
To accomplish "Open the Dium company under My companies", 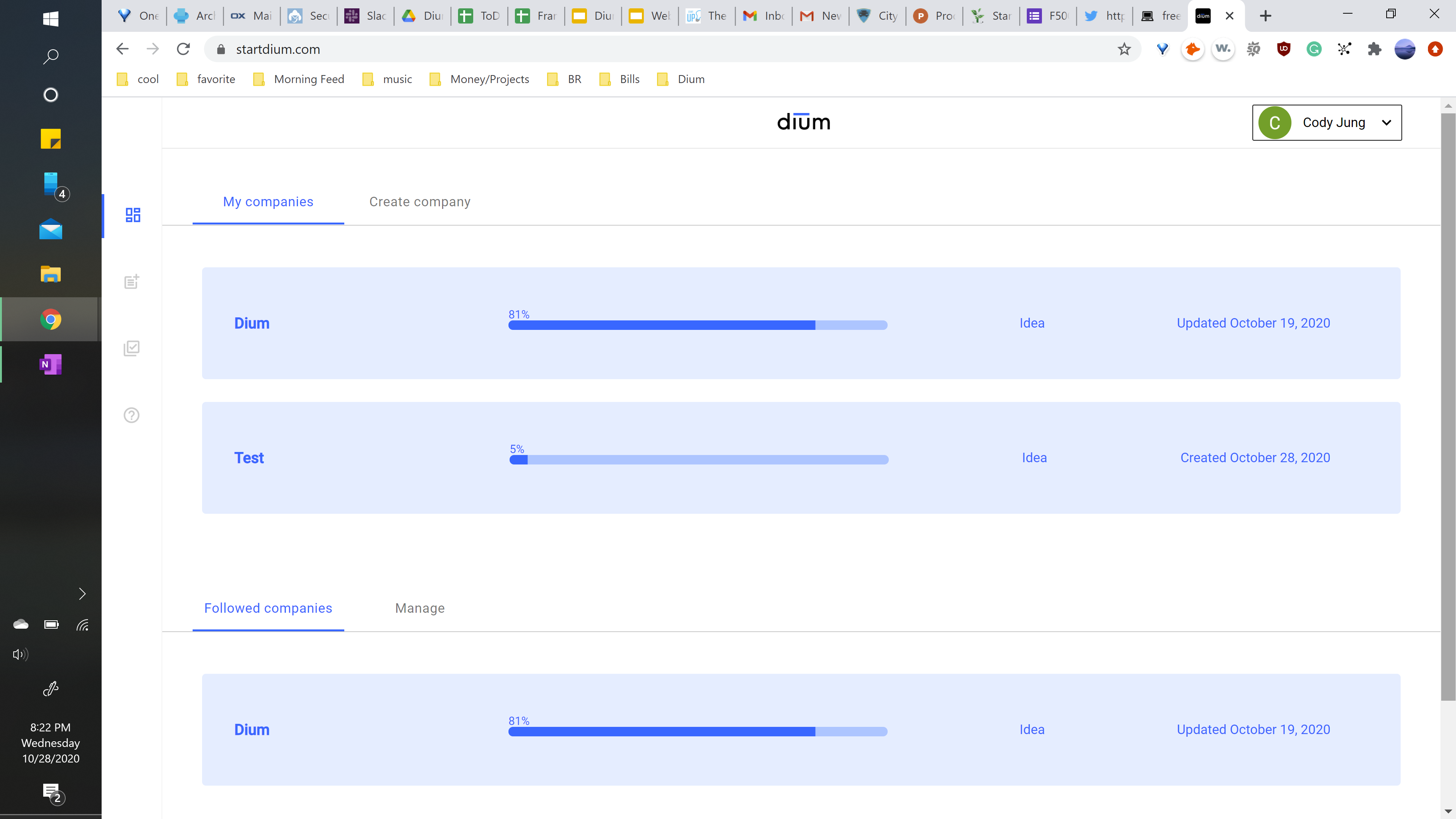I will click(251, 323).
